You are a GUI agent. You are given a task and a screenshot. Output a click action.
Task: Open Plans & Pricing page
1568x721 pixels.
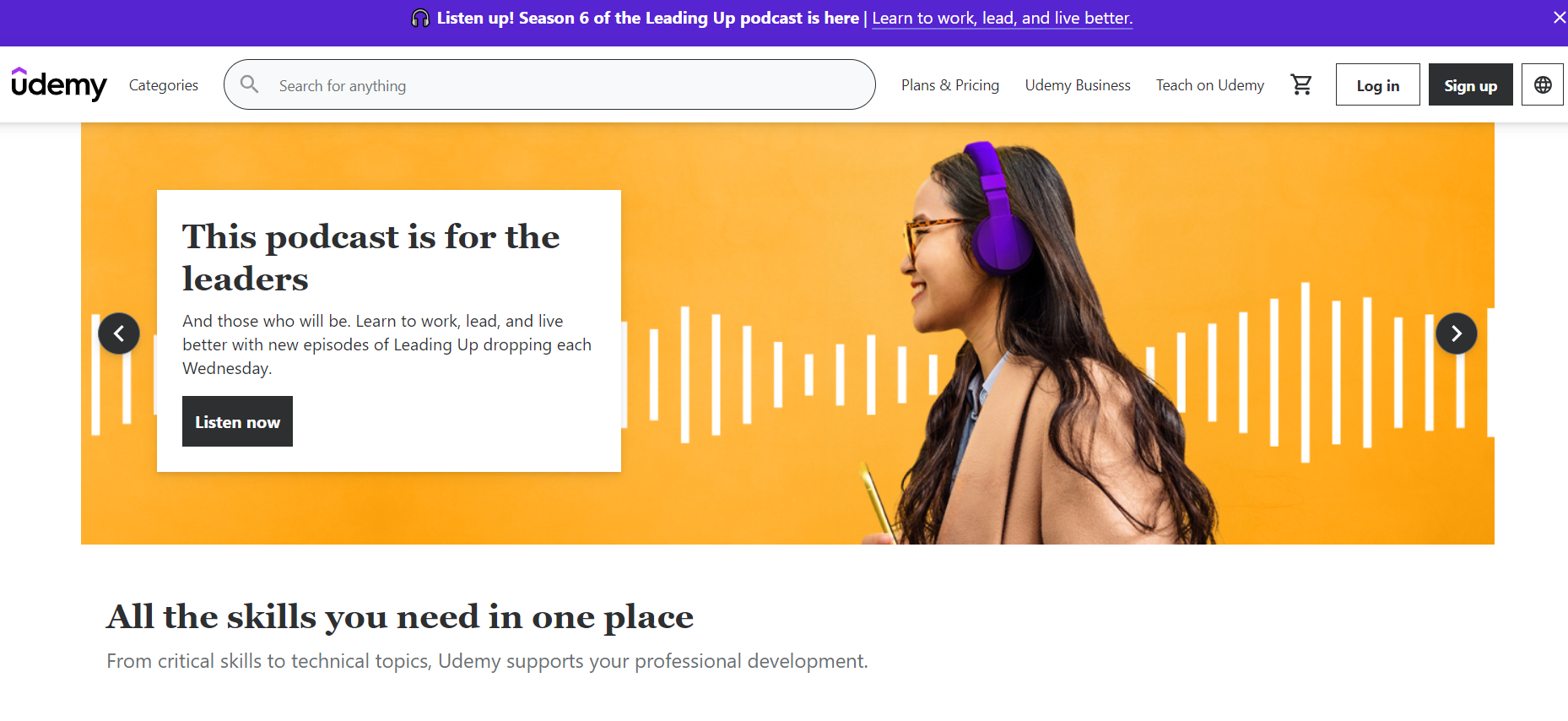(950, 85)
